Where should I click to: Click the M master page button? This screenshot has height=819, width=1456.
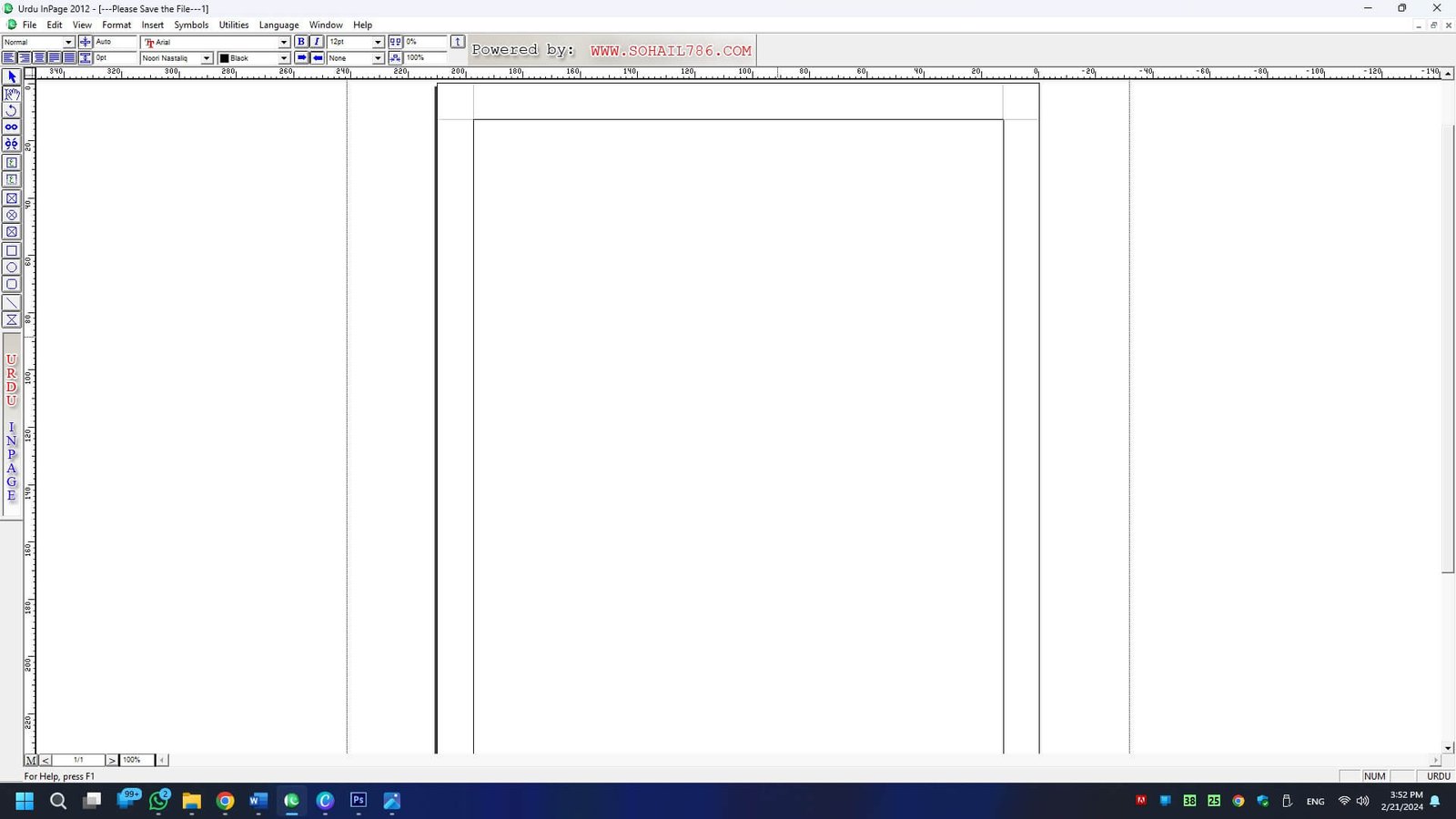pyautogui.click(x=31, y=760)
